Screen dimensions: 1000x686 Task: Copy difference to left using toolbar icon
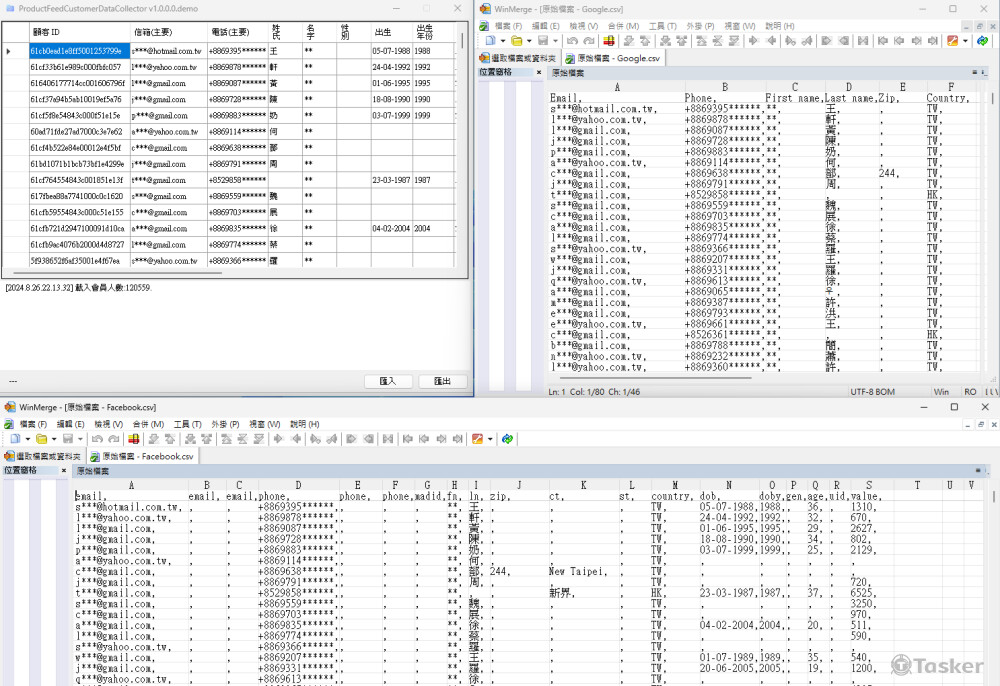[x=771, y=41]
